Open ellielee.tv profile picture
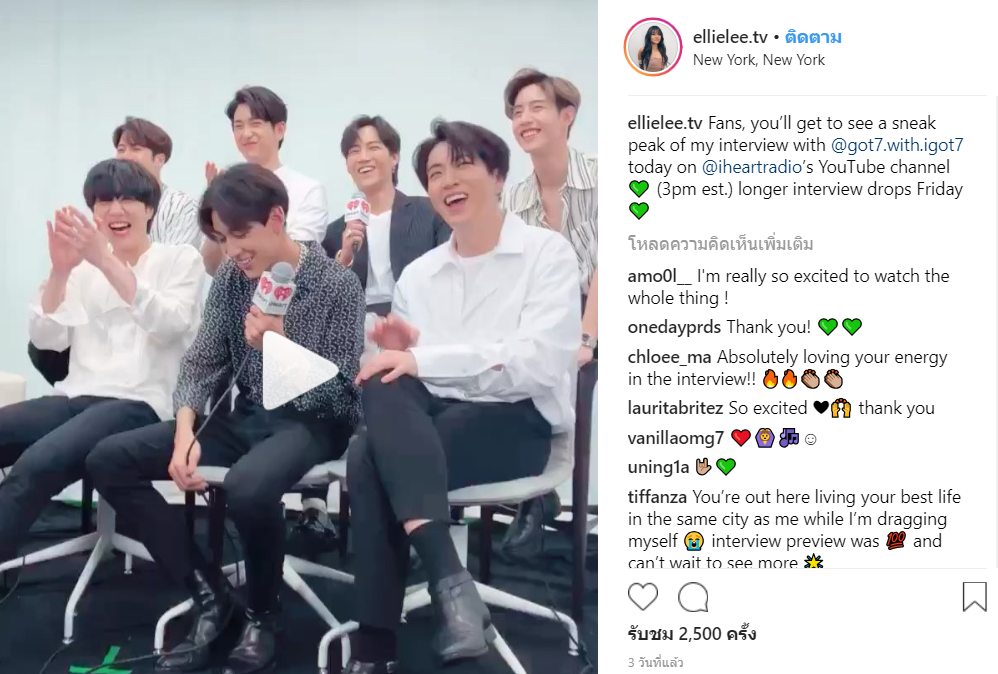Screen dimensions: 998x674 pos(653,47)
